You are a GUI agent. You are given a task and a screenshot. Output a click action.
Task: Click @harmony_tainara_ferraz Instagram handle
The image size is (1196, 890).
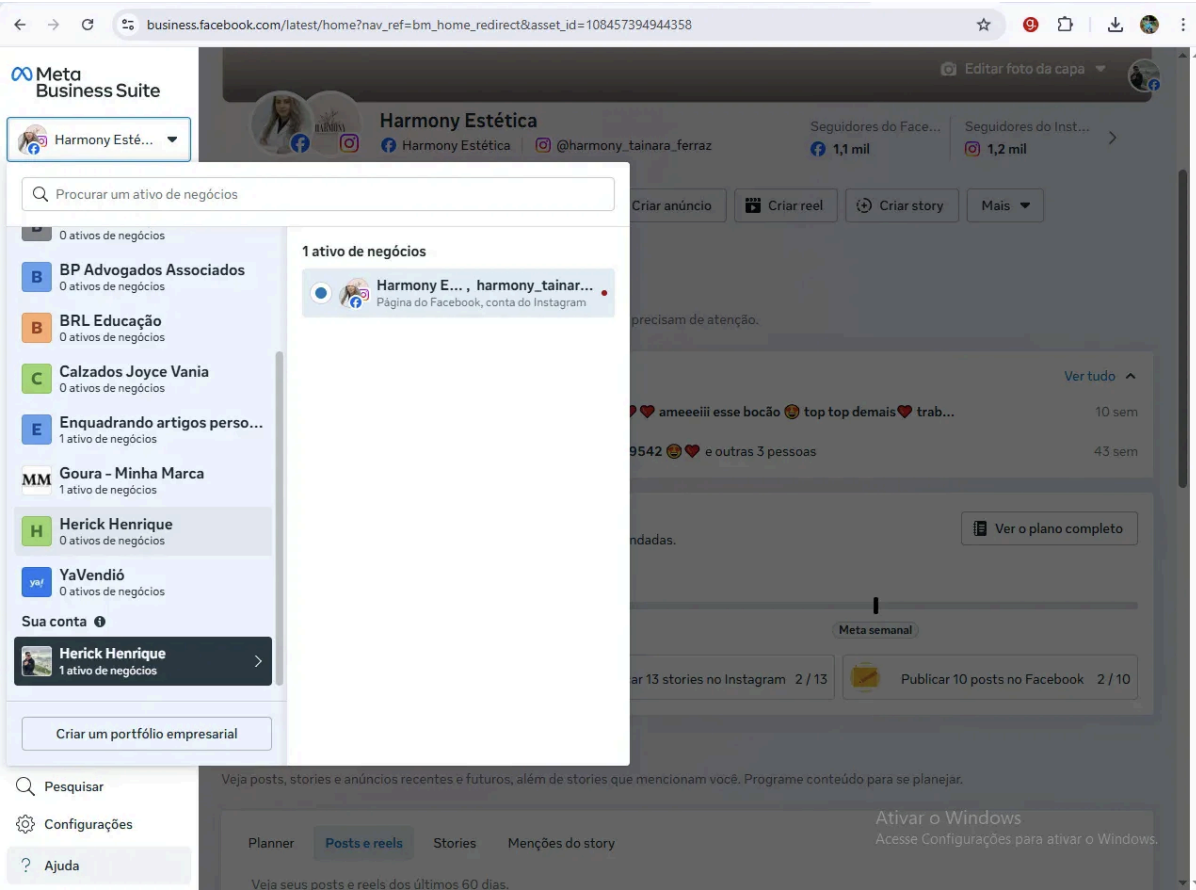pyautogui.click(x=633, y=145)
